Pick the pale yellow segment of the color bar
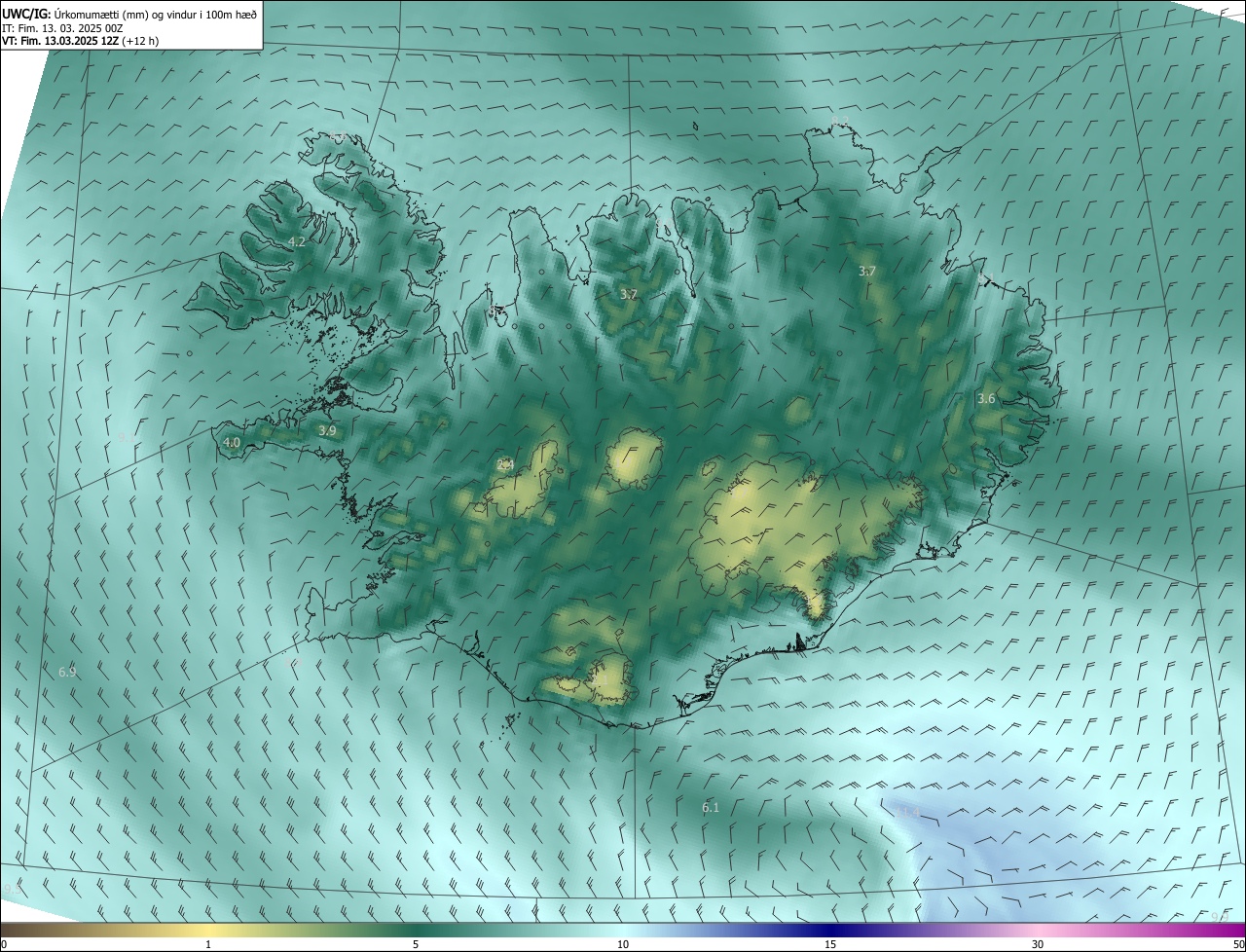1246x952 pixels. (208, 930)
